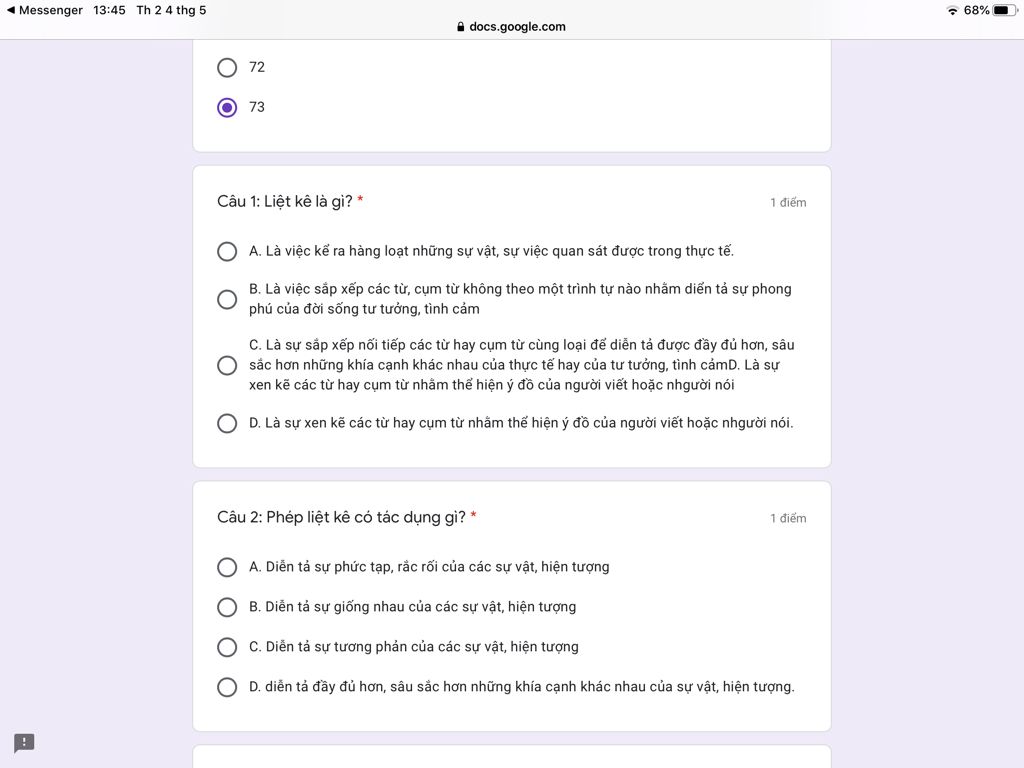1024x768 pixels.
Task: Tap the Messenger back link text
Action: [50, 10]
